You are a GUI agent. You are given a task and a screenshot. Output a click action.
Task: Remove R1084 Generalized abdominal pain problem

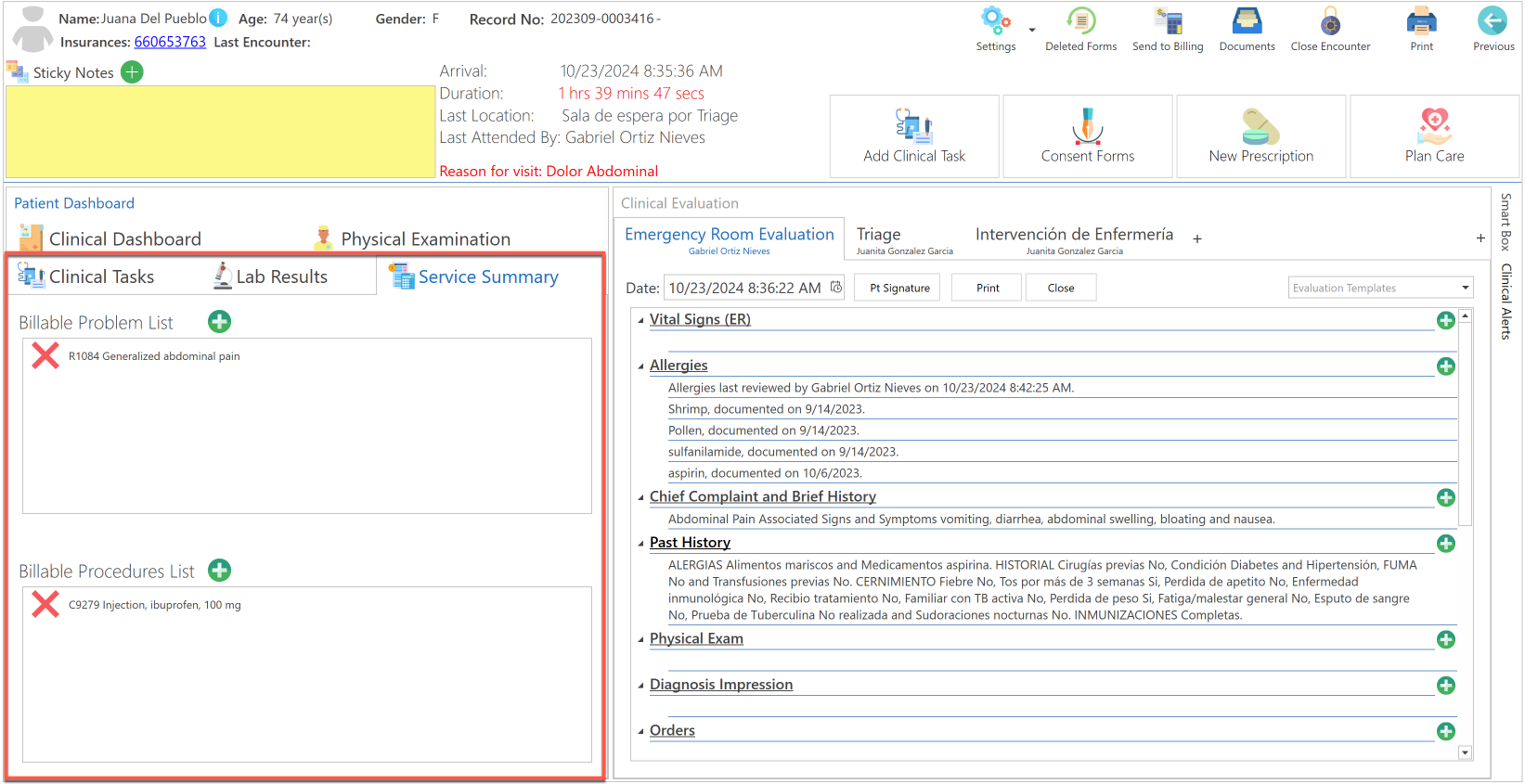click(x=45, y=355)
